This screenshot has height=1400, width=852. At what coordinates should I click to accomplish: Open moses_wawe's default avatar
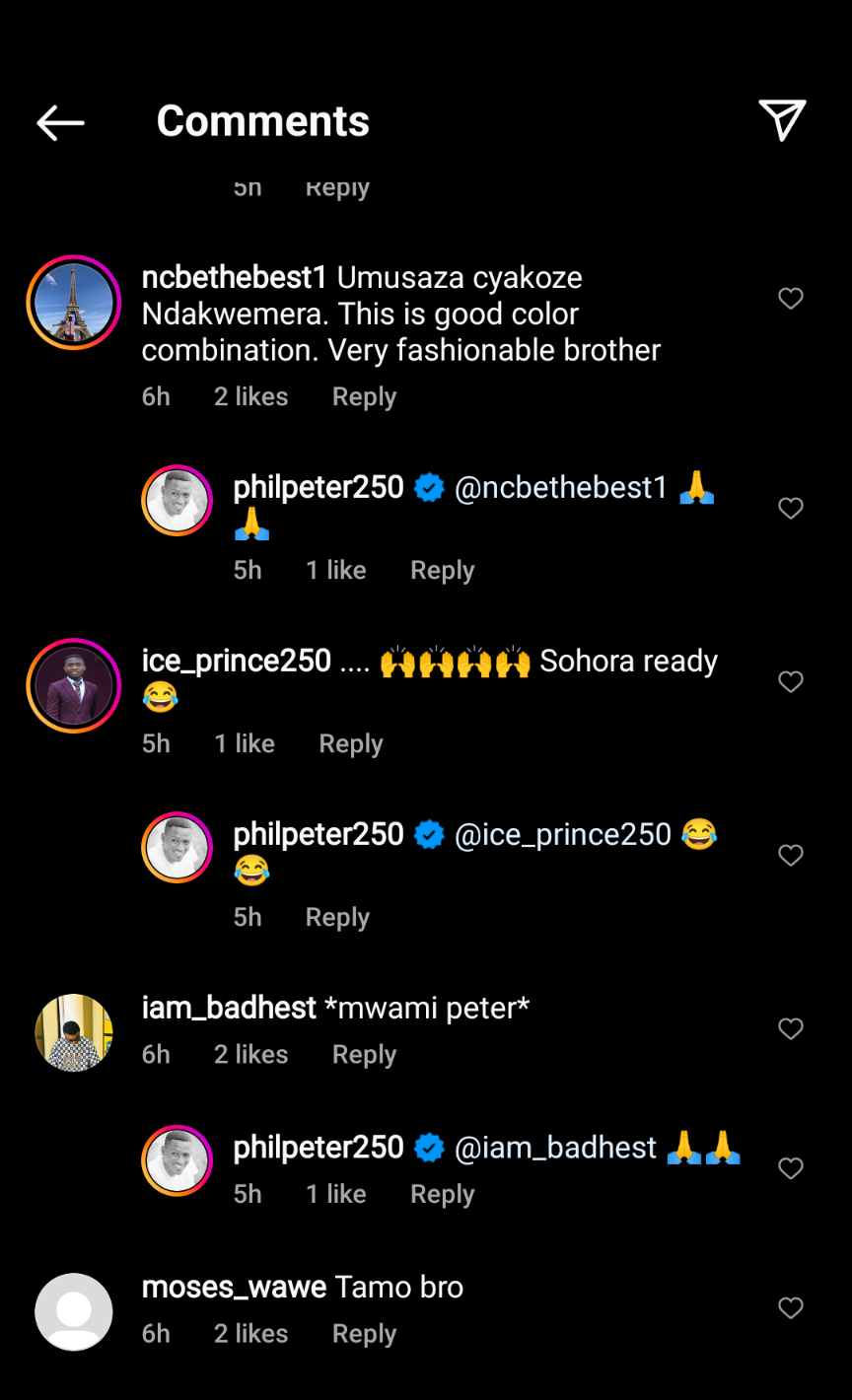point(74,1311)
